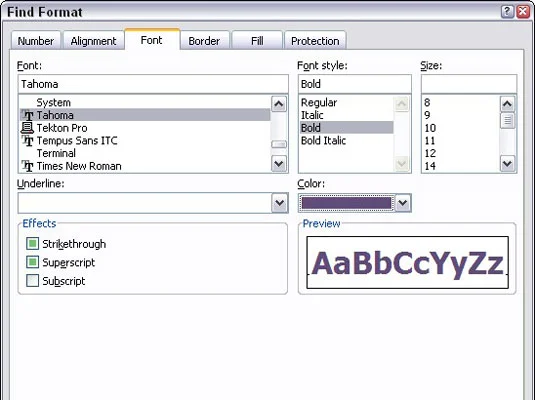Click the TrueType icon beside Tempus Sans ITC

pyautogui.click(x=28, y=141)
